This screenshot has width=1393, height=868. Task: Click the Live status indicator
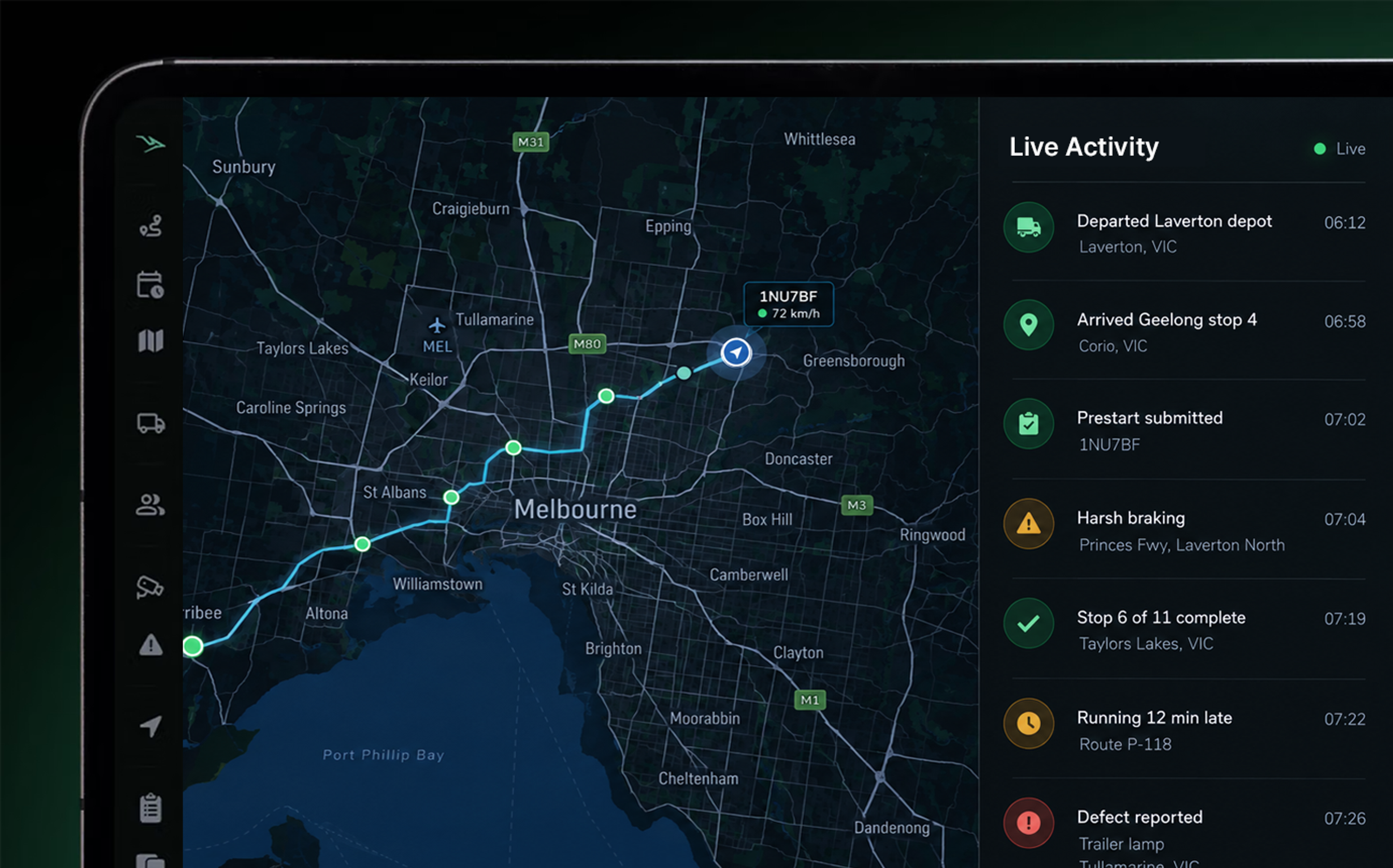[x=1340, y=149]
